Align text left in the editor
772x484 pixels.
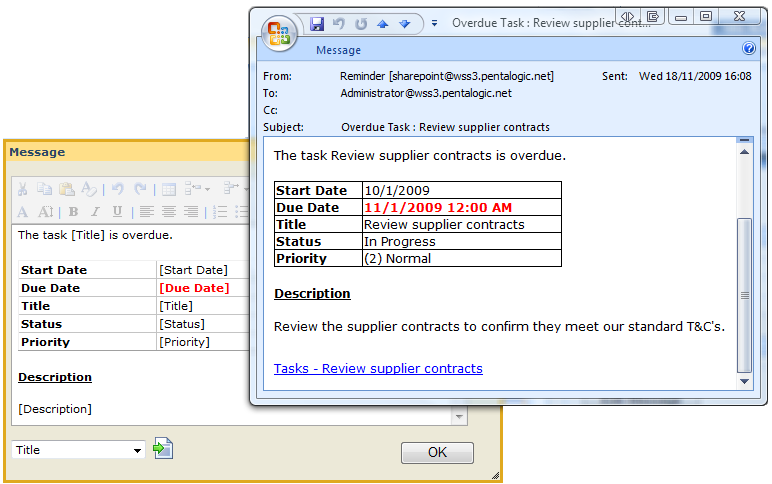click(146, 212)
